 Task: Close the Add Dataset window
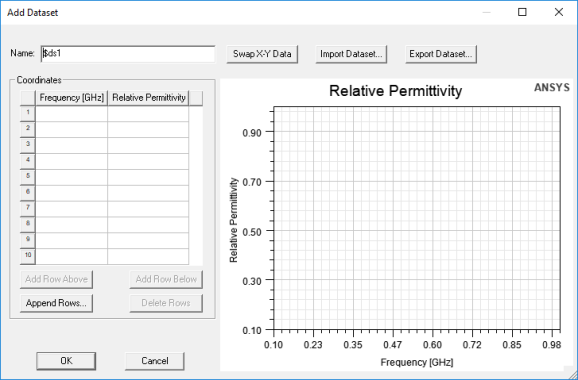(559, 12)
